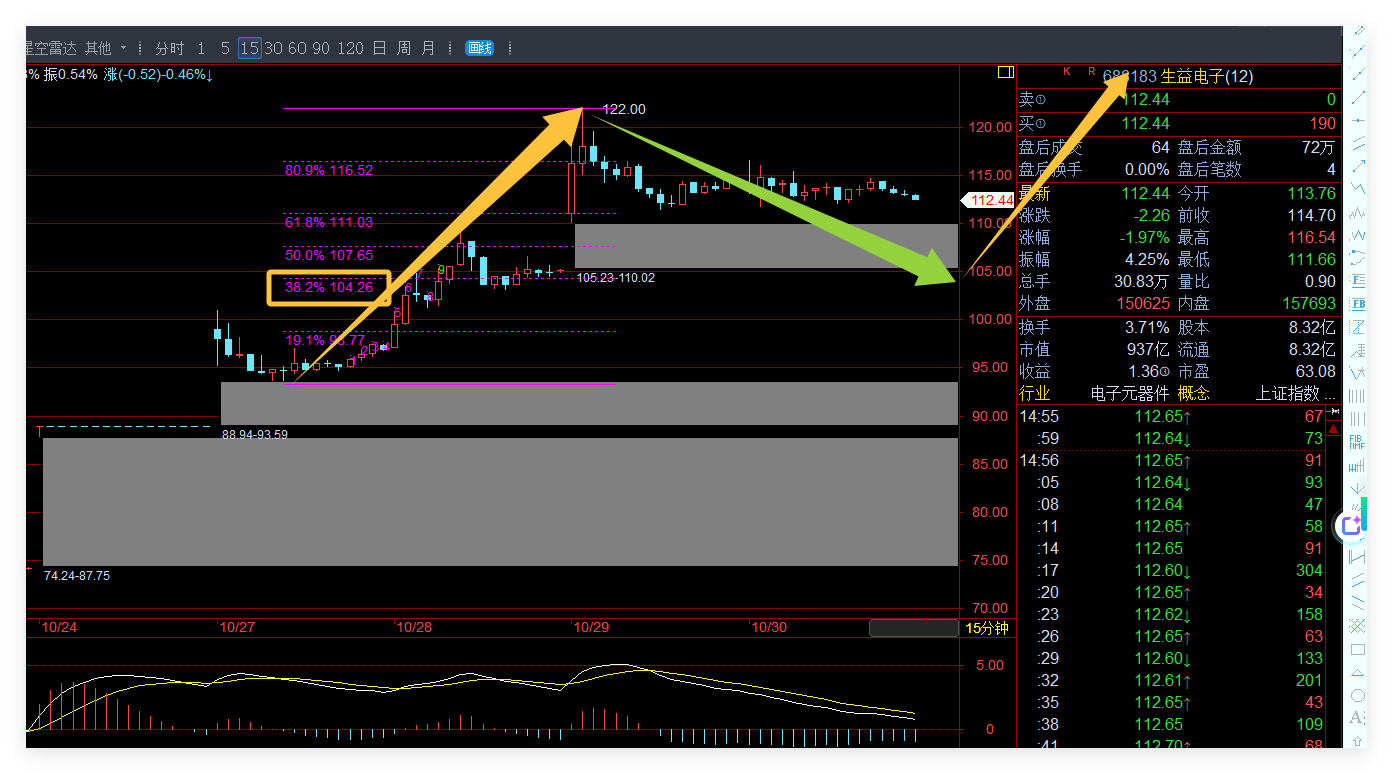Click the red K marker beside stock code
Viewport: 1393px width, 774px height.
(1066, 71)
